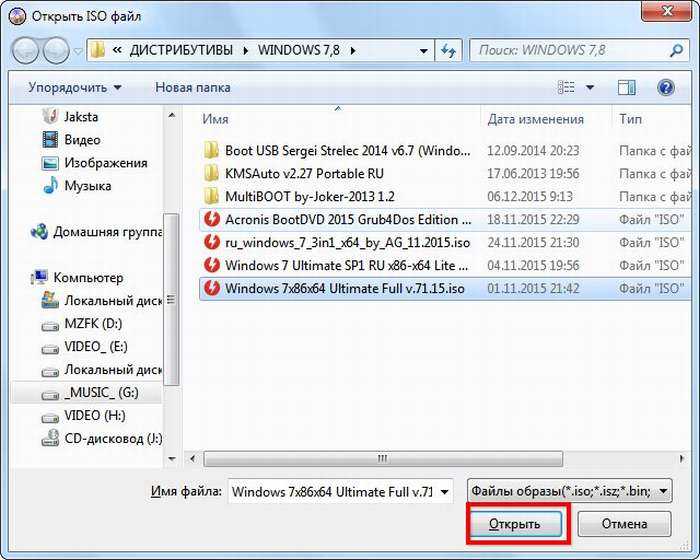Click the file list horizontal scrollbar thumb
This screenshot has height=560, width=700.
click(x=383, y=459)
